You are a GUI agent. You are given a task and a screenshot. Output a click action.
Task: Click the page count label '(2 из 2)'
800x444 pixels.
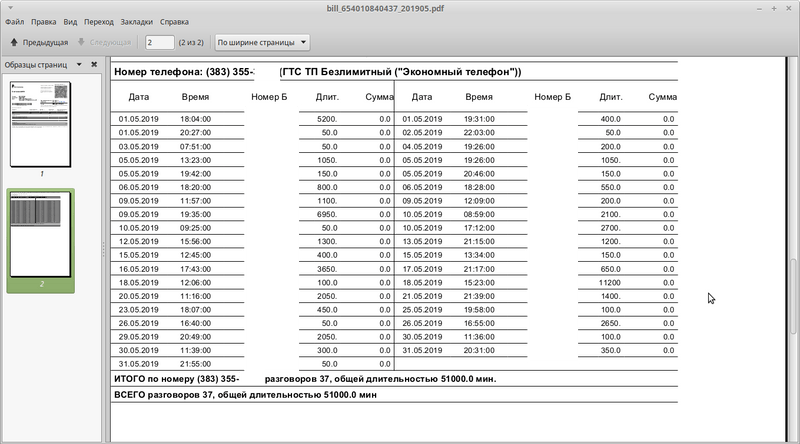tap(191, 42)
